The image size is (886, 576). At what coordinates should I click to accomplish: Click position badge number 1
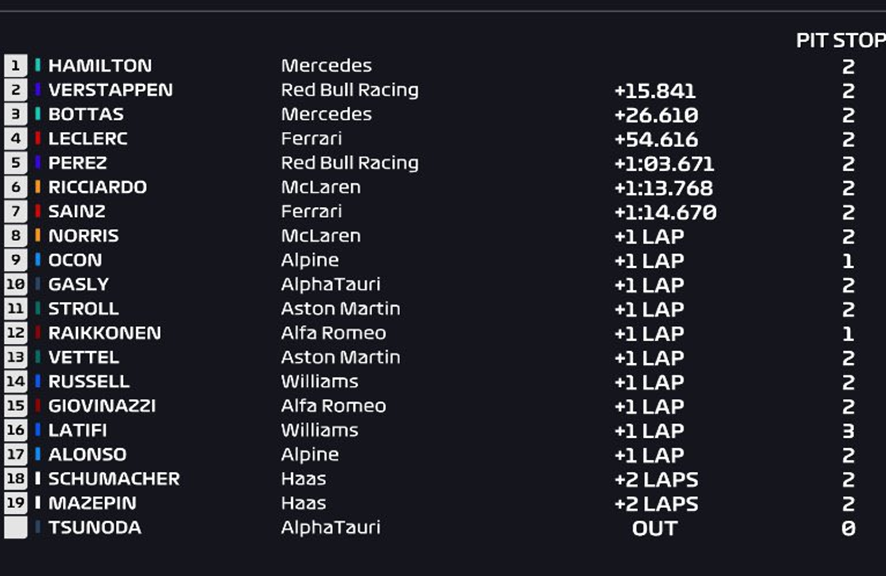click(15, 66)
